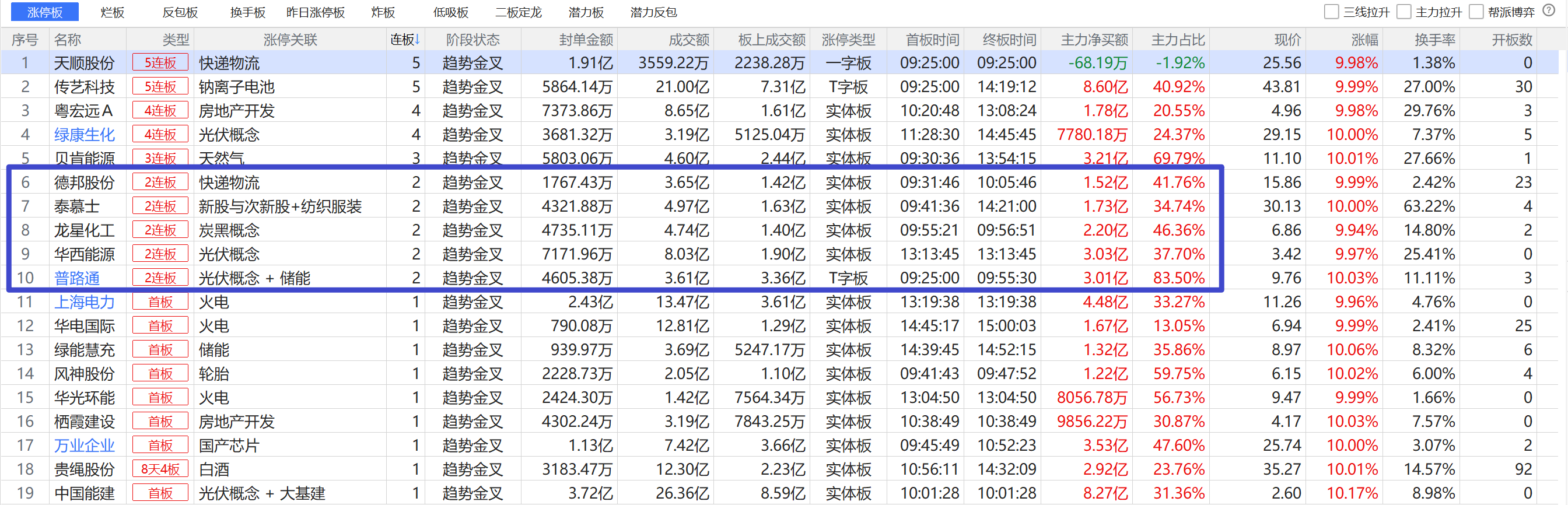1568x505 pixels.
Task: Switch to the 换手板 tab
Action: 247,12
